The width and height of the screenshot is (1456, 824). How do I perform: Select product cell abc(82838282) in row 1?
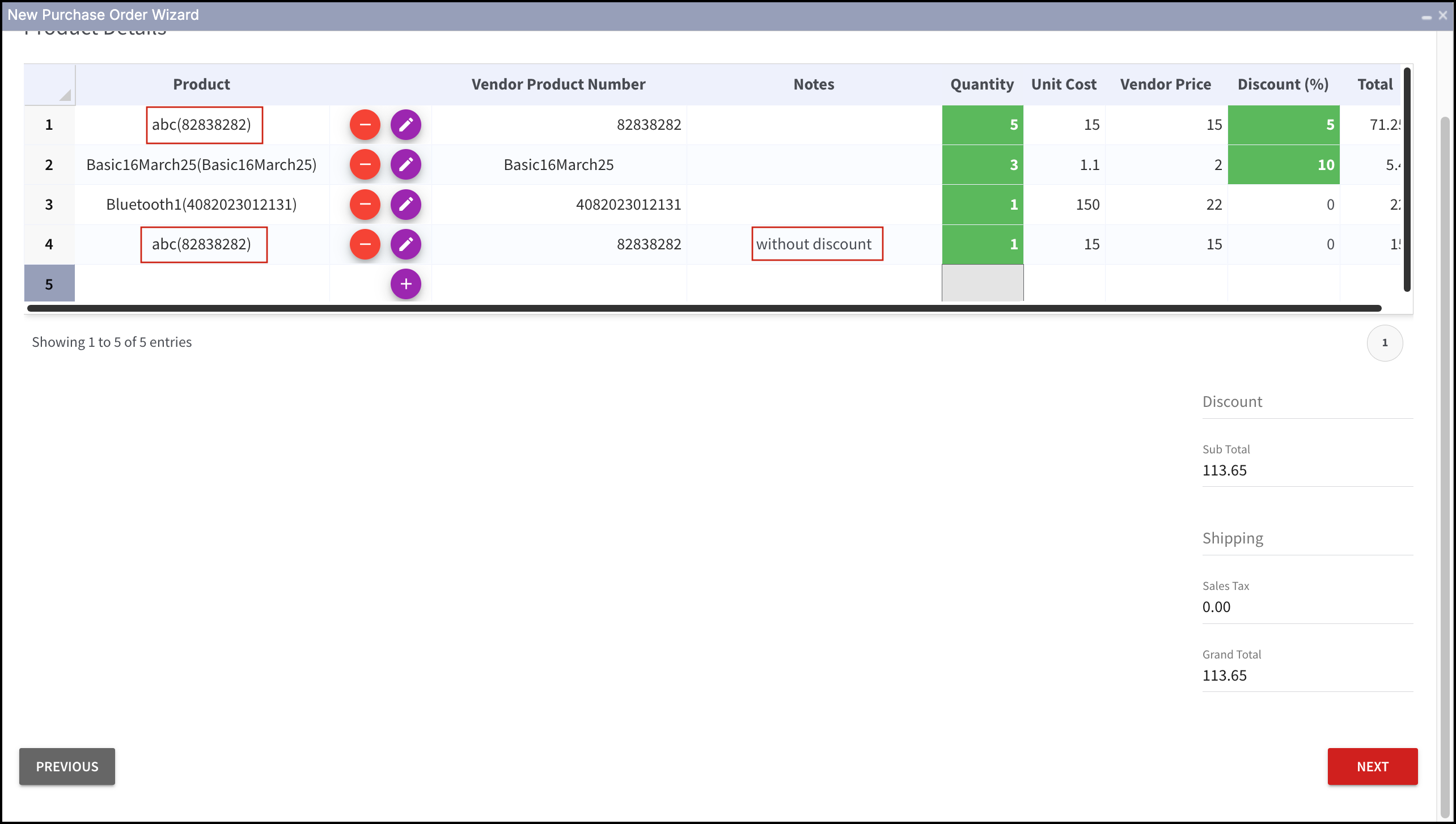pyautogui.click(x=201, y=125)
